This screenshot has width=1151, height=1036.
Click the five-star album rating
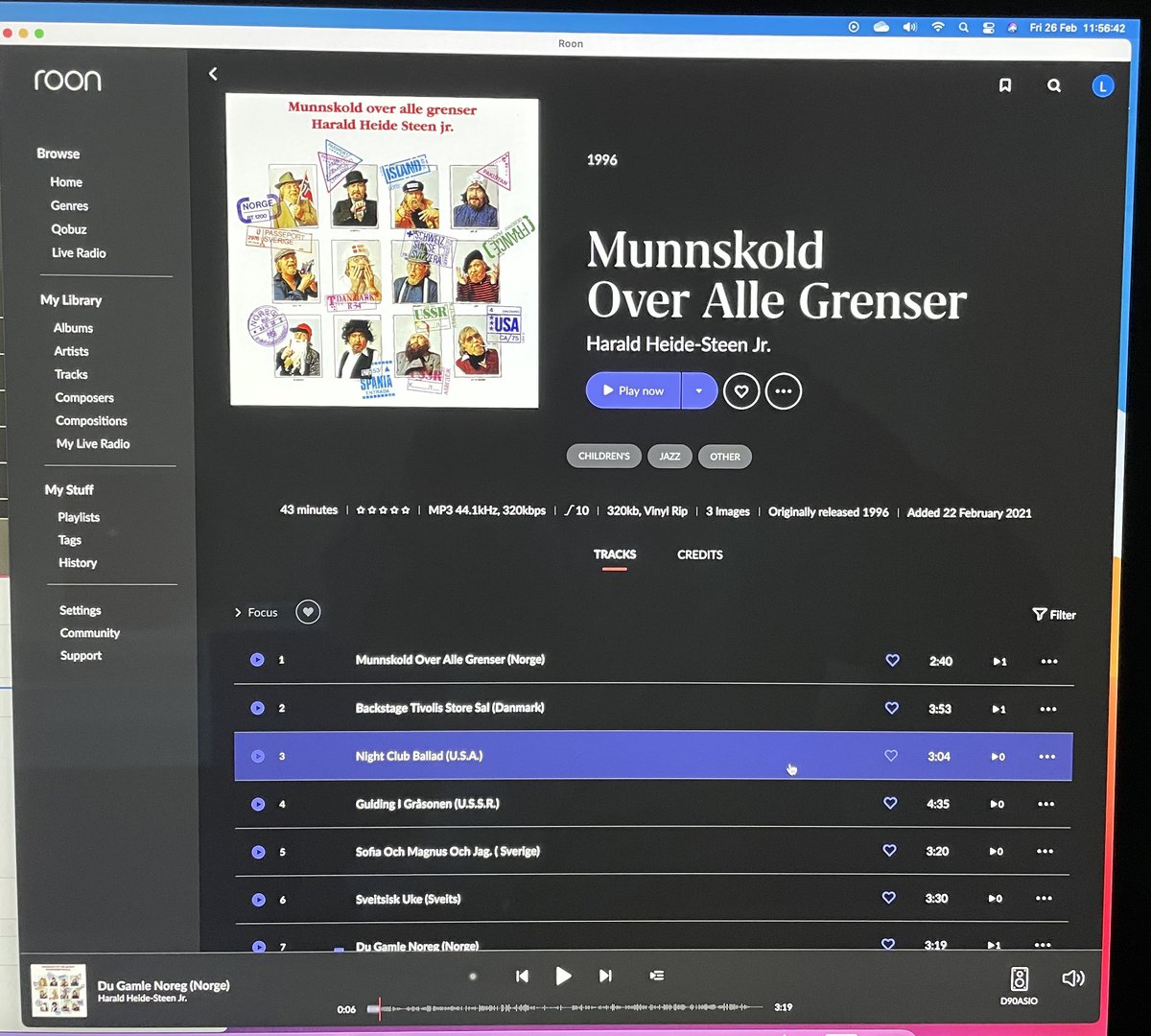pos(383,510)
